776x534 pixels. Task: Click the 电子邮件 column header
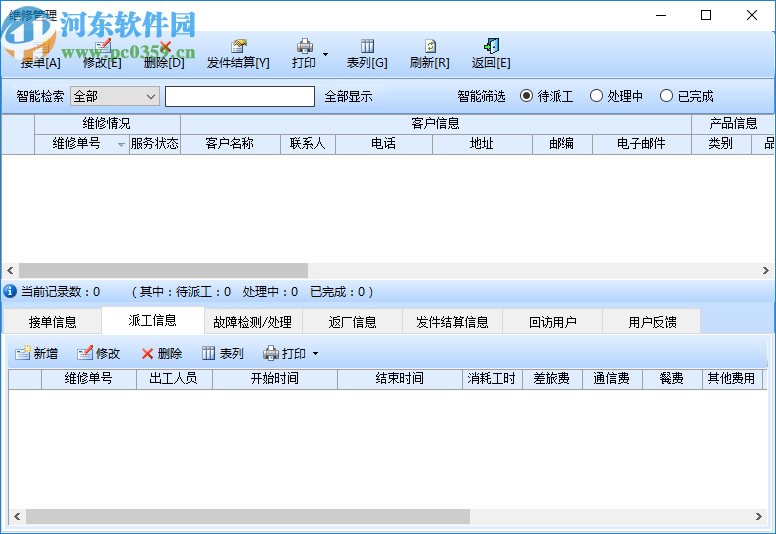pos(641,144)
